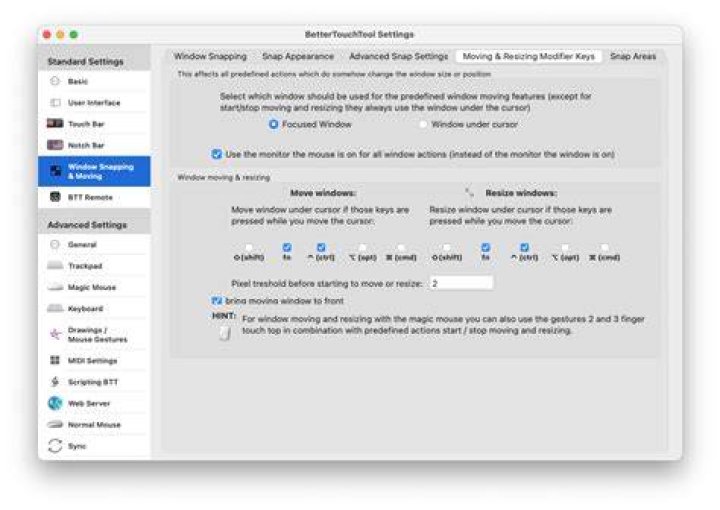Uncheck ctrl checkbox under Resize windows

pyautogui.click(x=524, y=247)
